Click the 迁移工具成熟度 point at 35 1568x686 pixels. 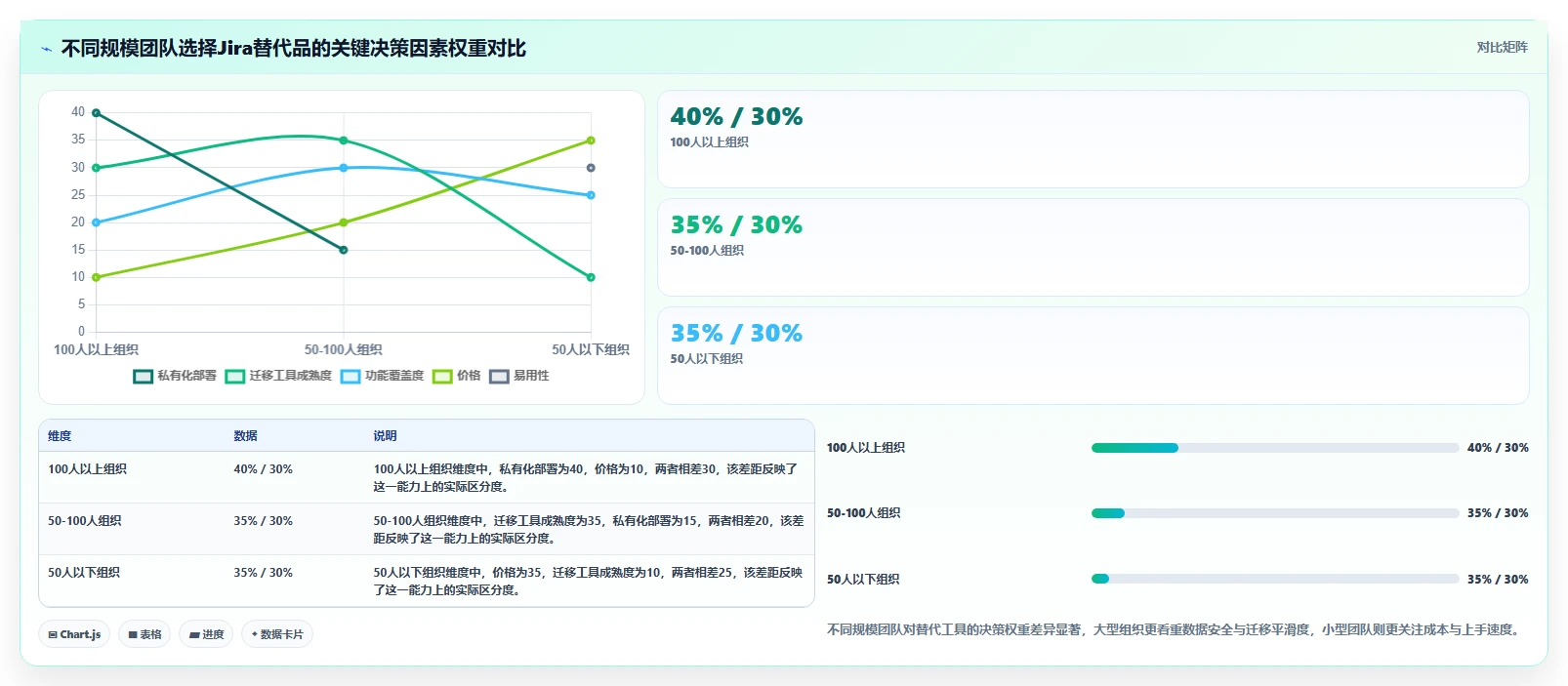(344, 141)
